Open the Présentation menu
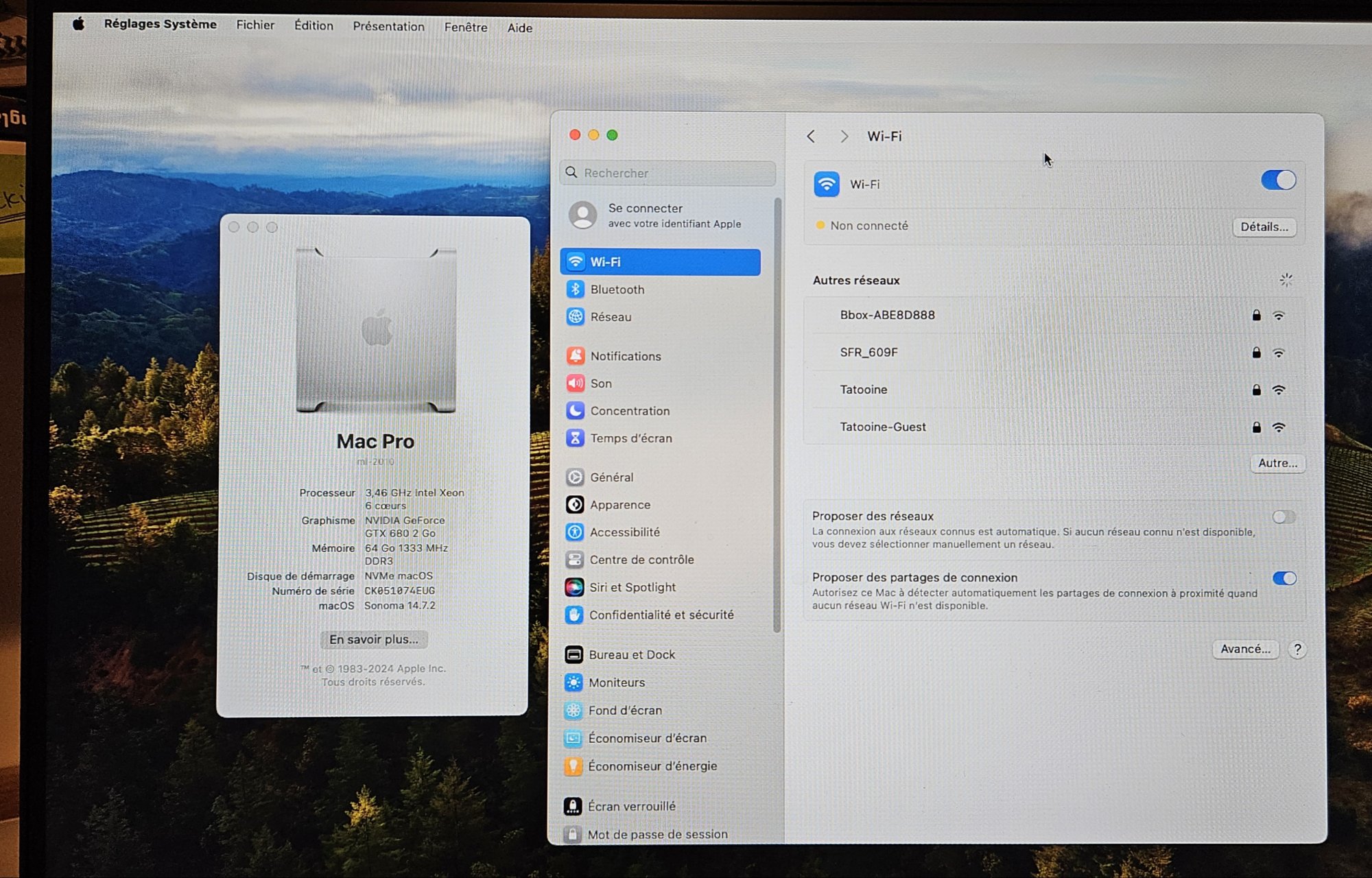Image resolution: width=1372 pixels, height=878 pixels. click(x=388, y=27)
